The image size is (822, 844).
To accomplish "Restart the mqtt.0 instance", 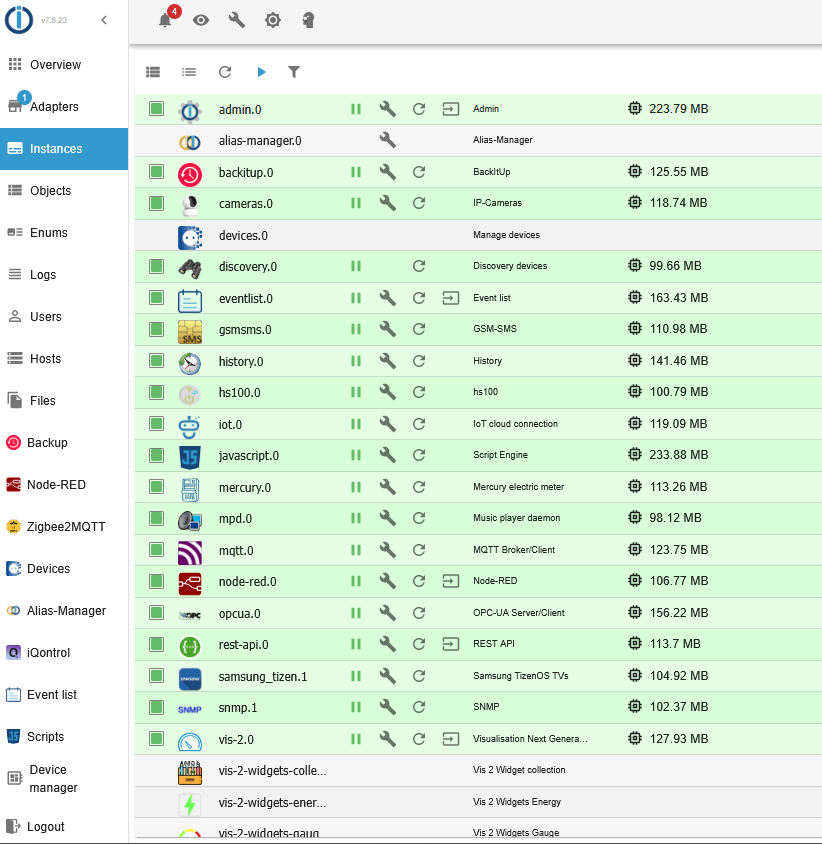I will coord(419,550).
